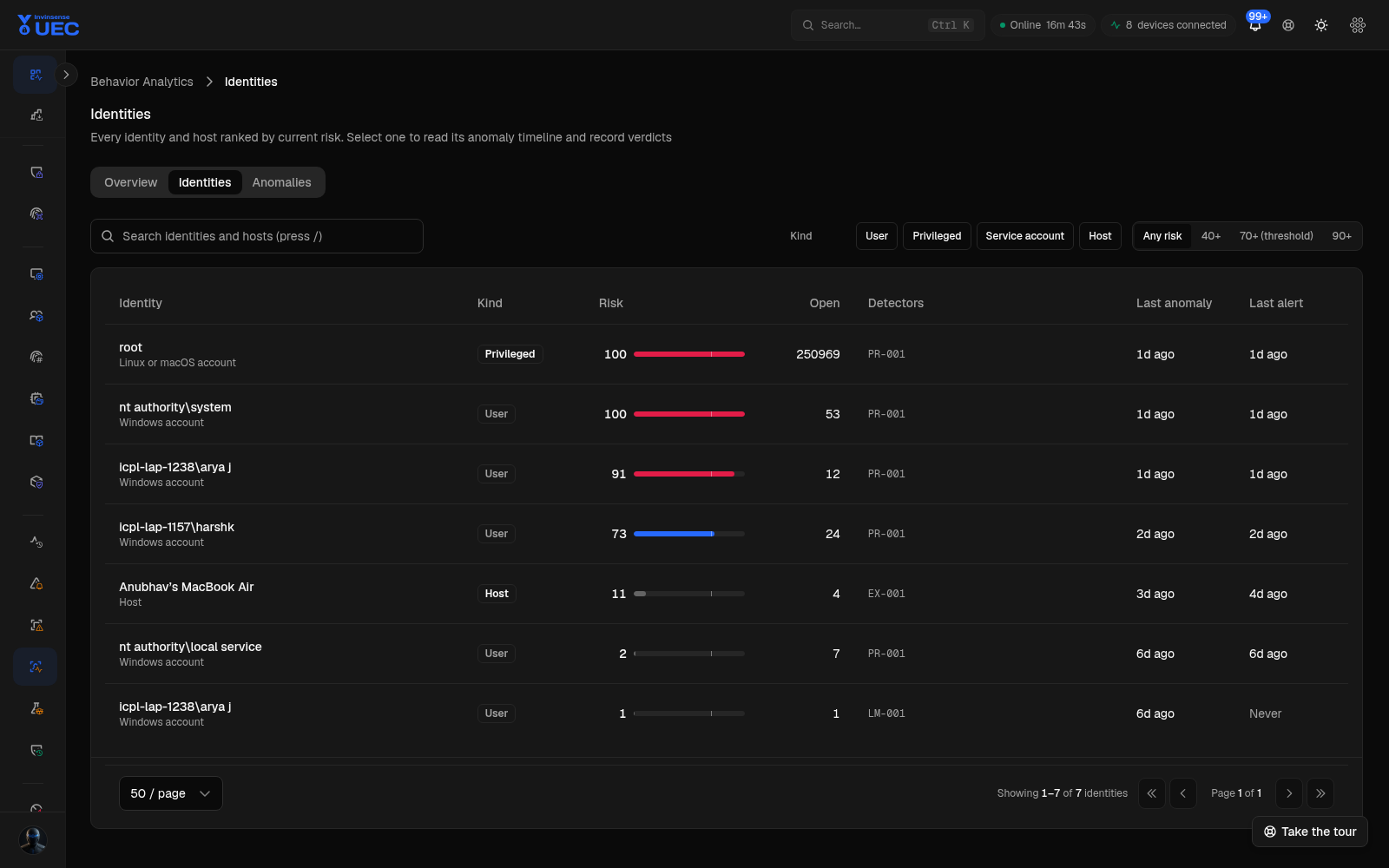The width and height of the screenshot is (1389, 868).
Task: Open the staircase download sidebar icon
Action: click(36, 115)
